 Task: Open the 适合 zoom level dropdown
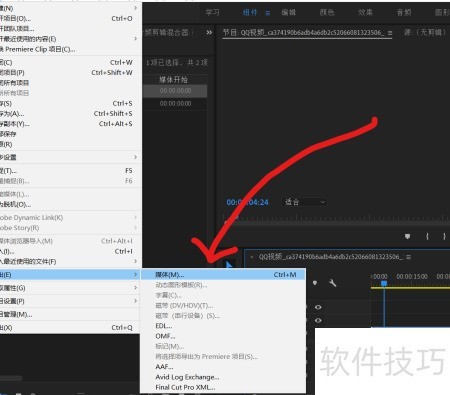[x=304, y=202]
